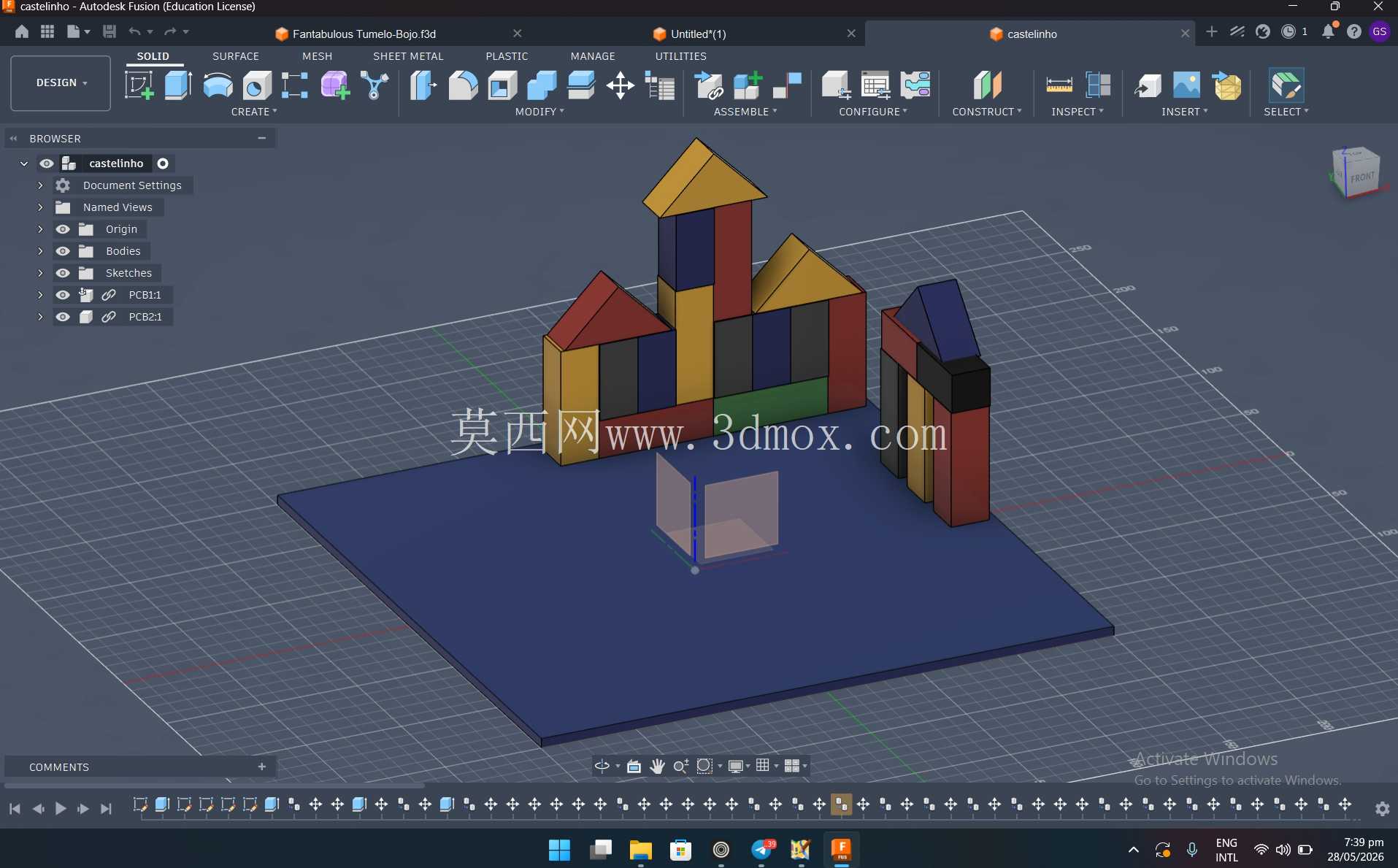This screenshot has width=1398, height=868.
Task: Open timeline settings gear
Action: [1382, 809]
